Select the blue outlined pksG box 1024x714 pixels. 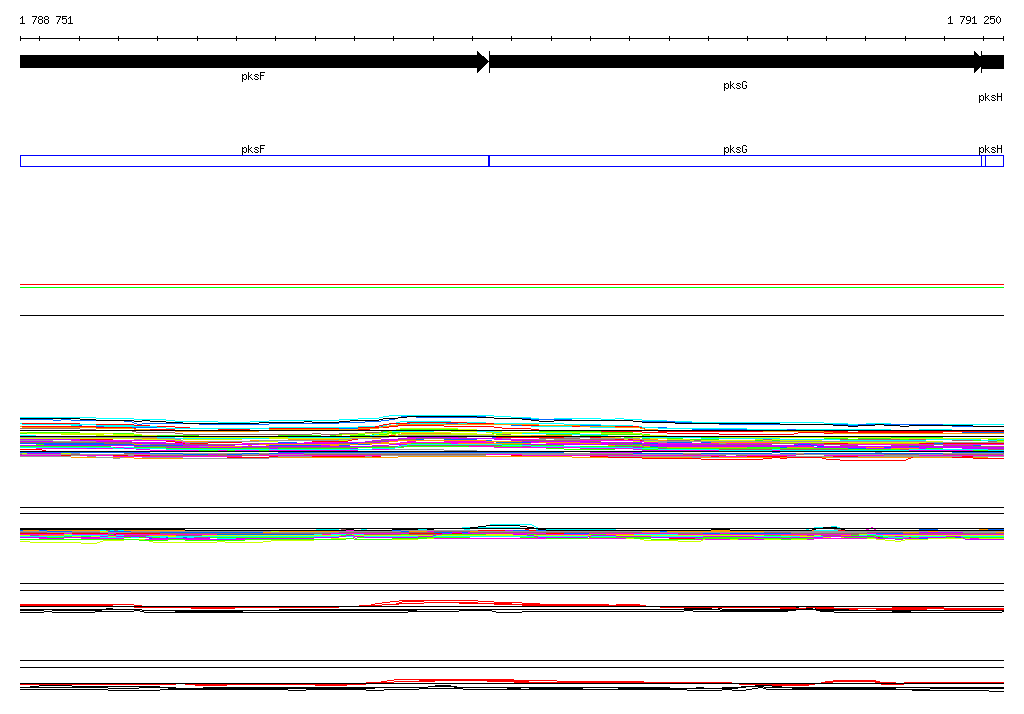[x=735, y=161]
